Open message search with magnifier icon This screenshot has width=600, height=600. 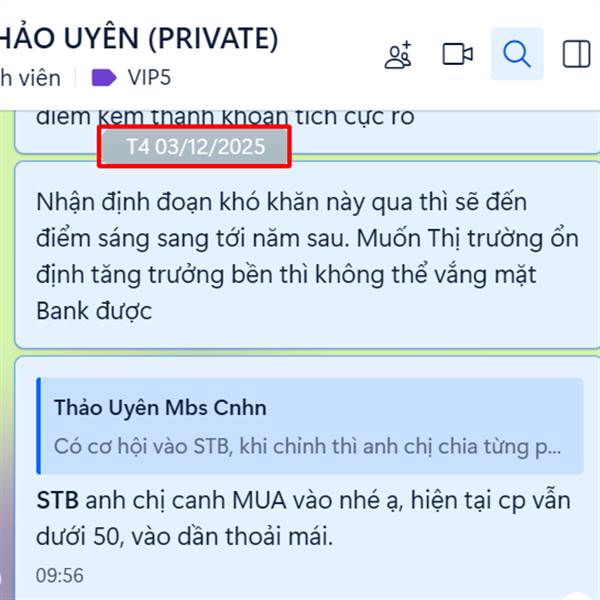(517, 54)
